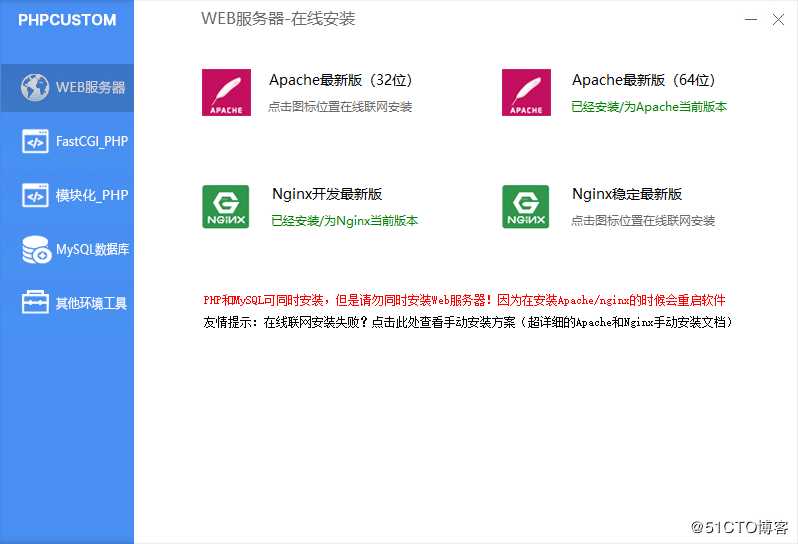Click the PHPCUSTOM logo title
The image size is (798, 544).
point(67,20)
